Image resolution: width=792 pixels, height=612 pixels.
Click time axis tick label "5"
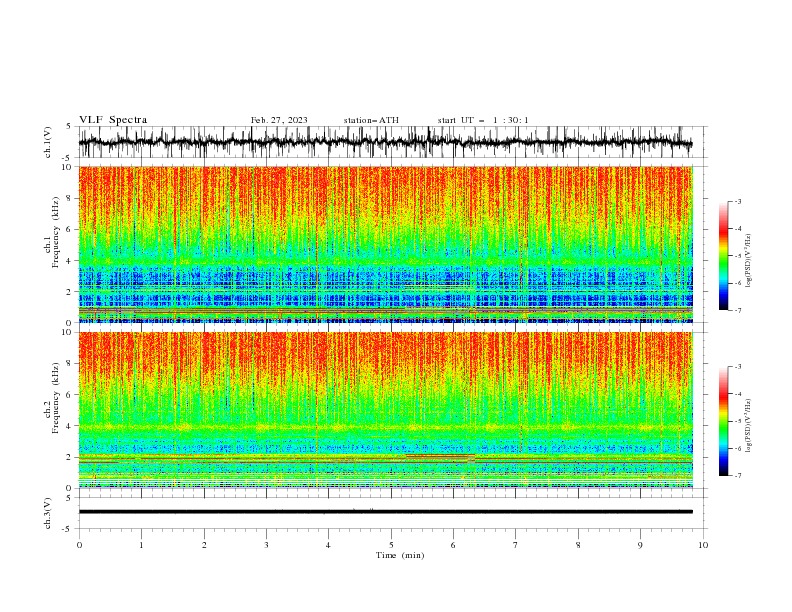point(391,545)
